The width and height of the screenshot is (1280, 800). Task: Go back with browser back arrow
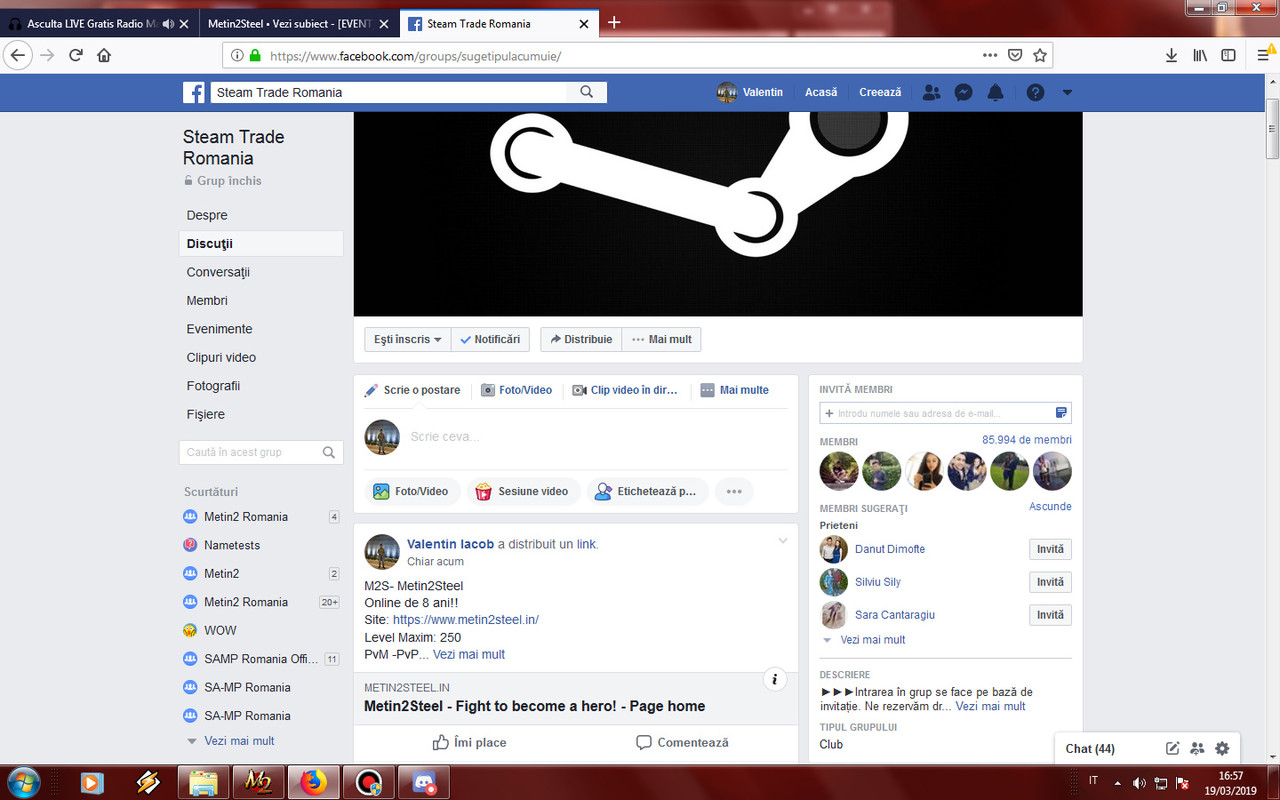[17, 56]
